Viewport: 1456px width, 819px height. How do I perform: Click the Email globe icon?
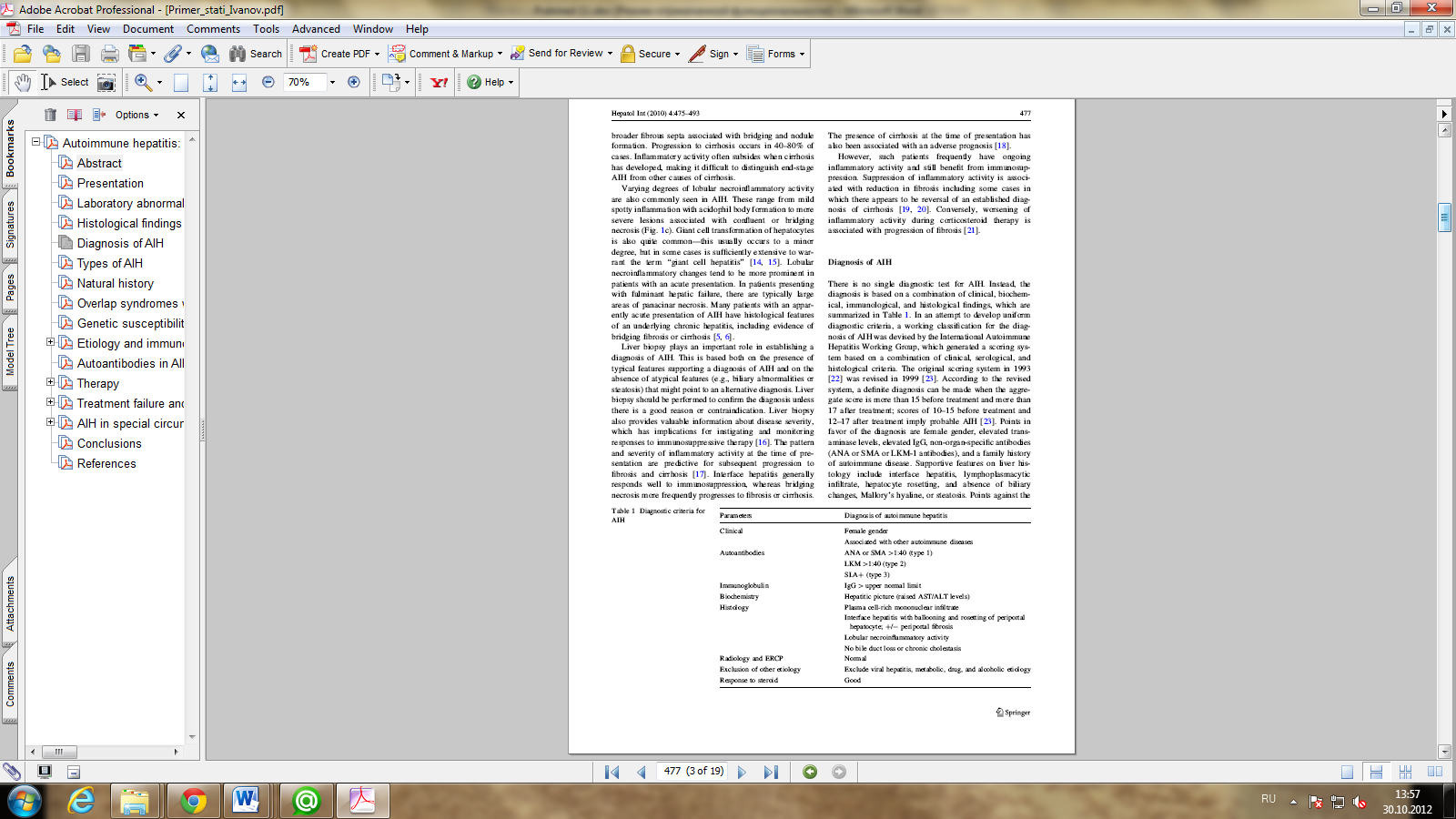pyautogui.click(x=210, y=54)
